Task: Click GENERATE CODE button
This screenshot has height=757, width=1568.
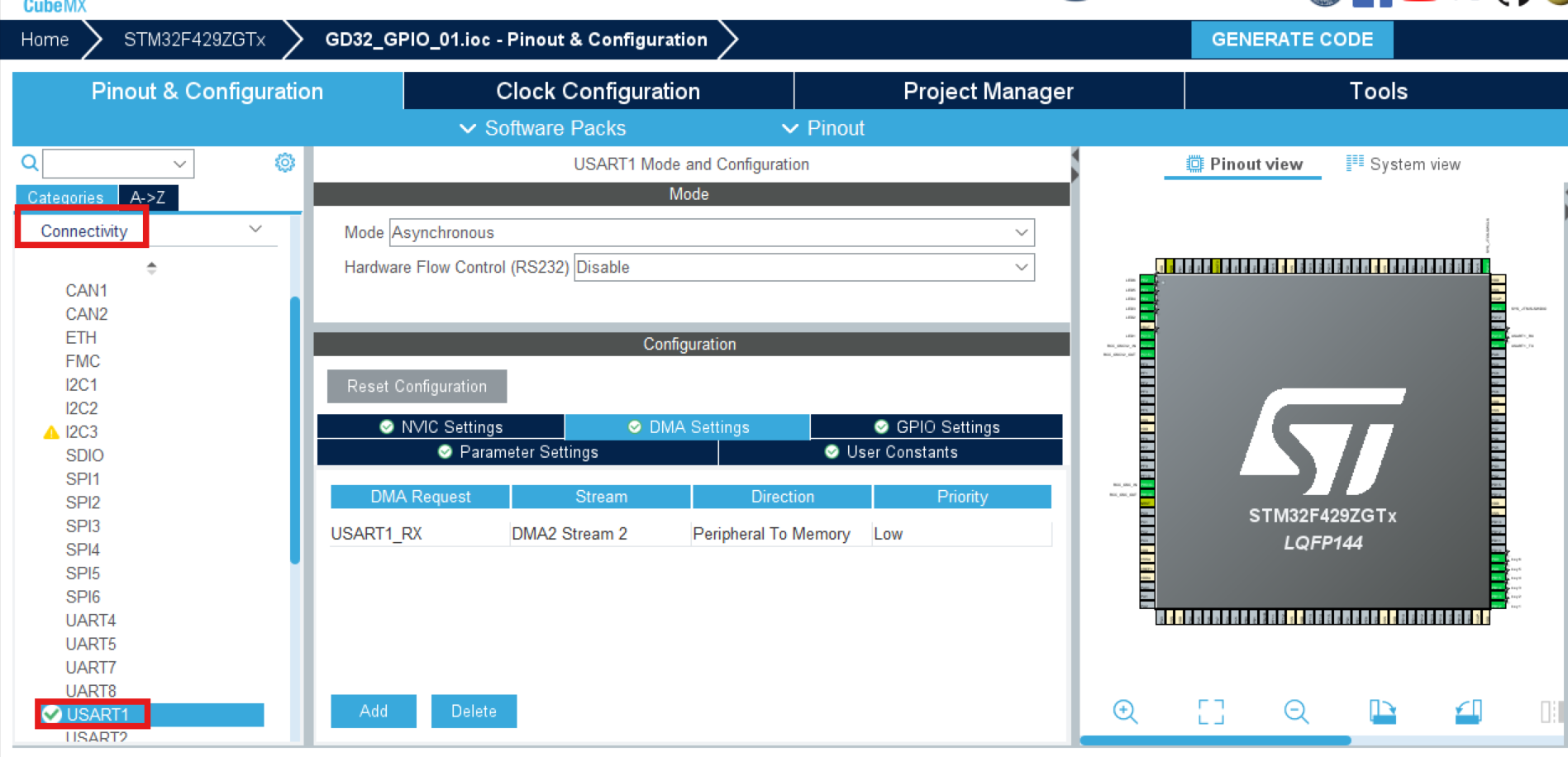Action: [x=1292, y=40]
